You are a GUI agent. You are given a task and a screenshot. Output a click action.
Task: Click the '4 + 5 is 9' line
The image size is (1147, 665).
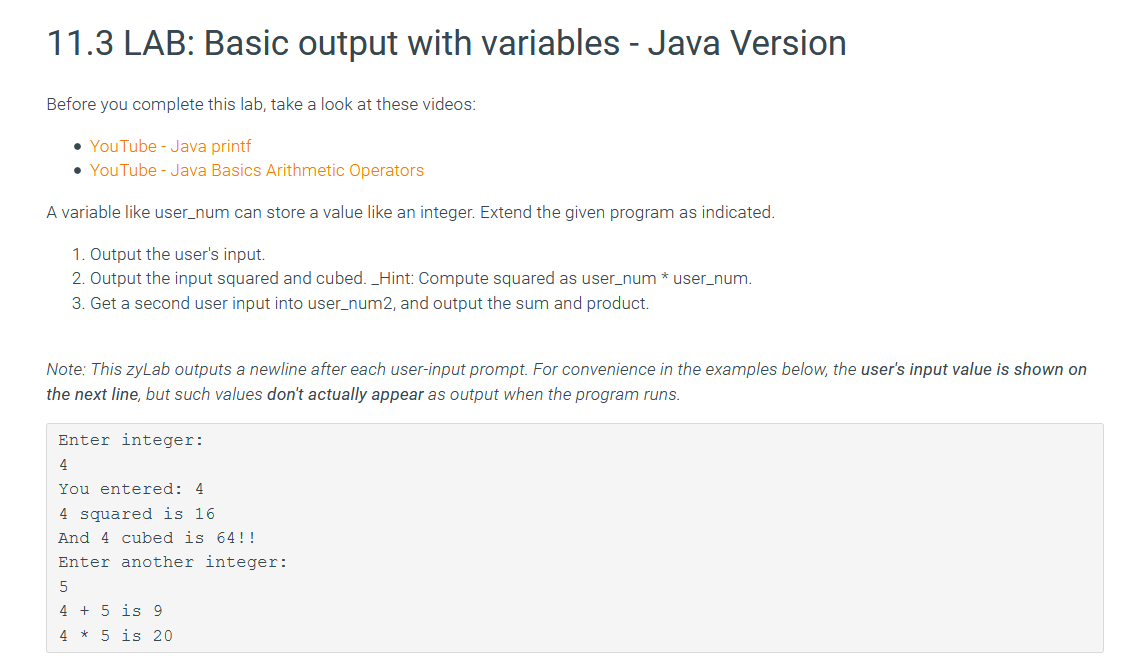(110, 612)
